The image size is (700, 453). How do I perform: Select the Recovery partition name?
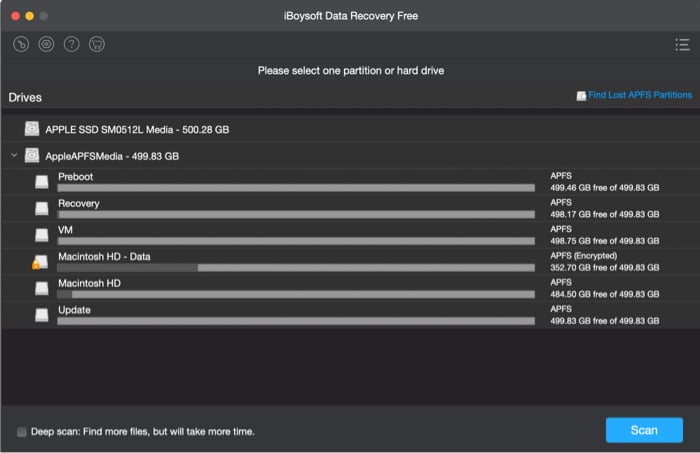point(79,204)
